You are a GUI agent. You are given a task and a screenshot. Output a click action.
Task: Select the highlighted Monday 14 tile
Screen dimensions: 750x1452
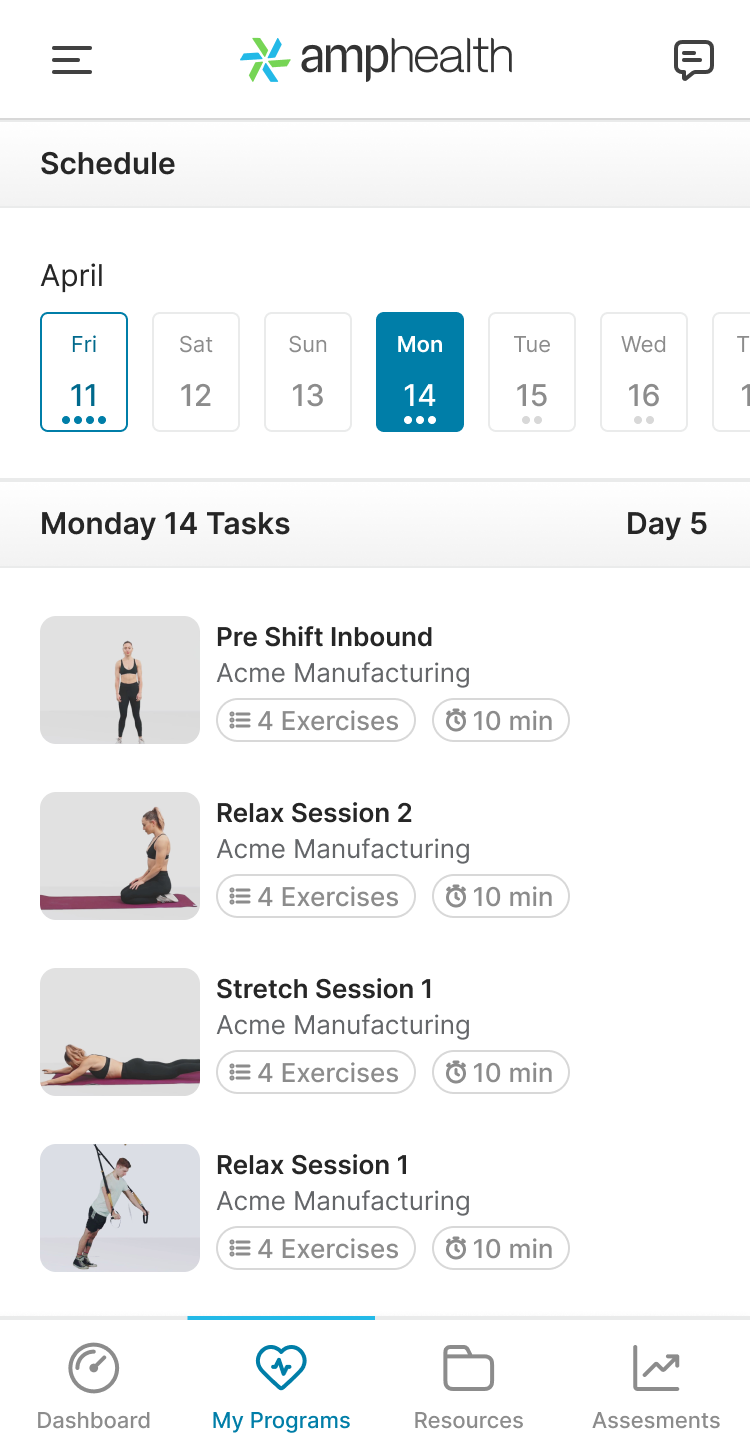click(420, 372)
